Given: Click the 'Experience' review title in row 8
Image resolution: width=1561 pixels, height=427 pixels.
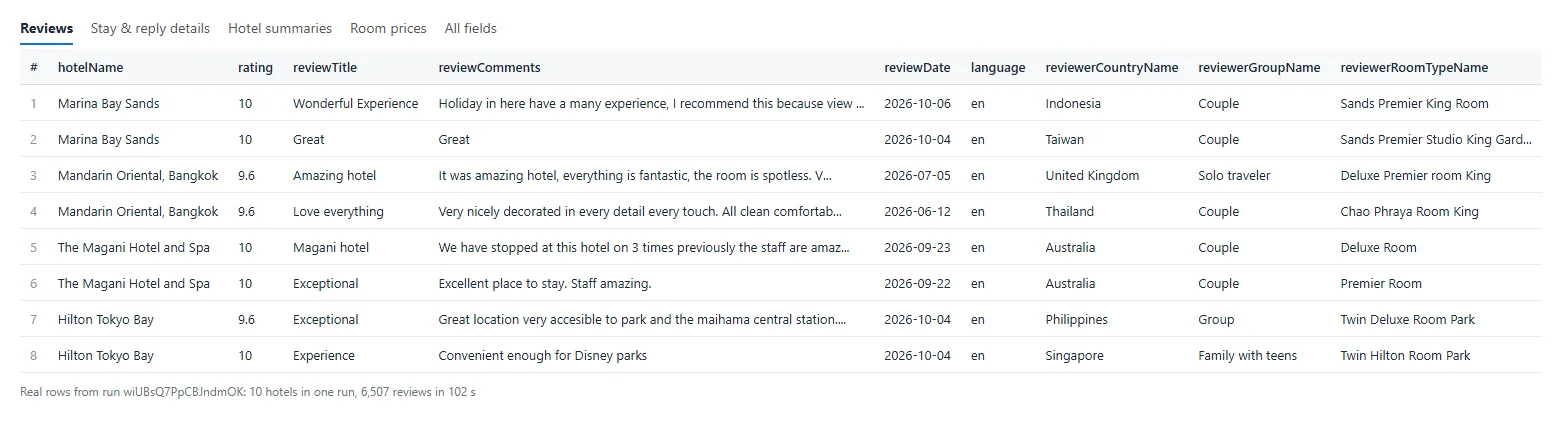Looking at the screenshot, I should coord(324,356).
